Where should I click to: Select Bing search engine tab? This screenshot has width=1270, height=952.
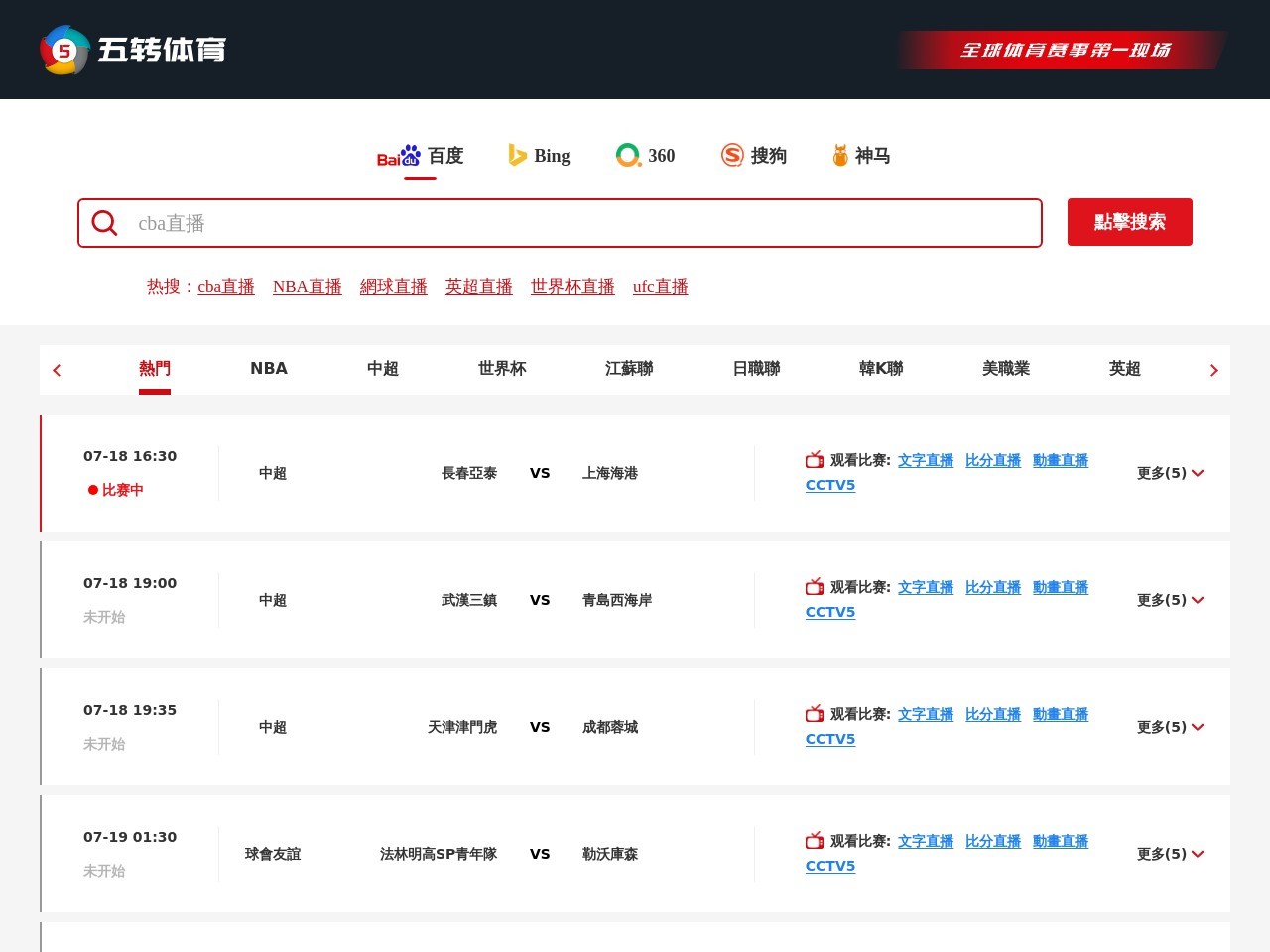[x=539, y=156]
